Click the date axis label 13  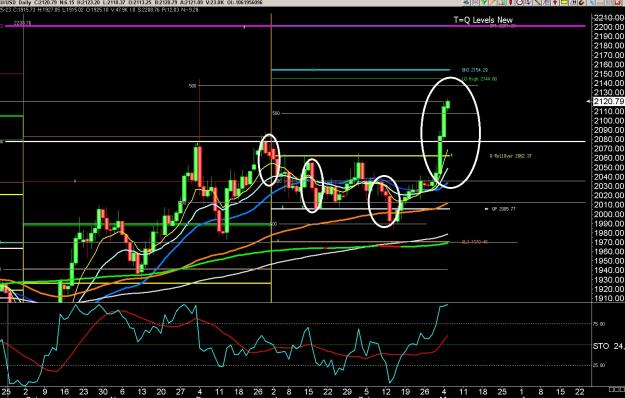coord(142,392)
